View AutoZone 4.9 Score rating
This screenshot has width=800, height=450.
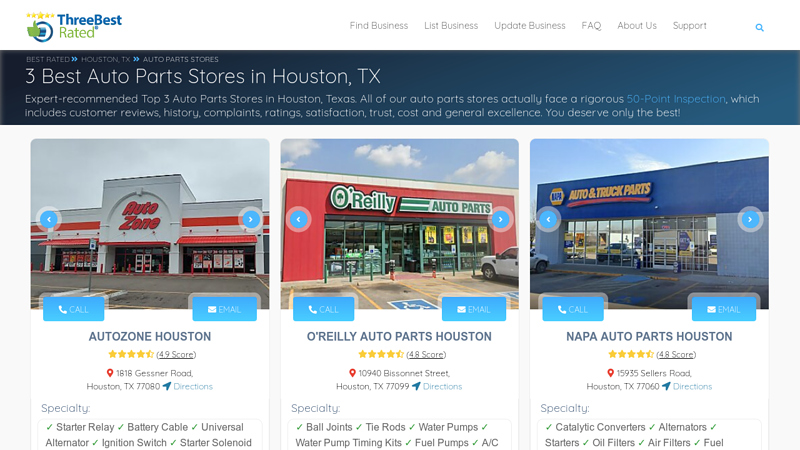(x=176, y=354)
